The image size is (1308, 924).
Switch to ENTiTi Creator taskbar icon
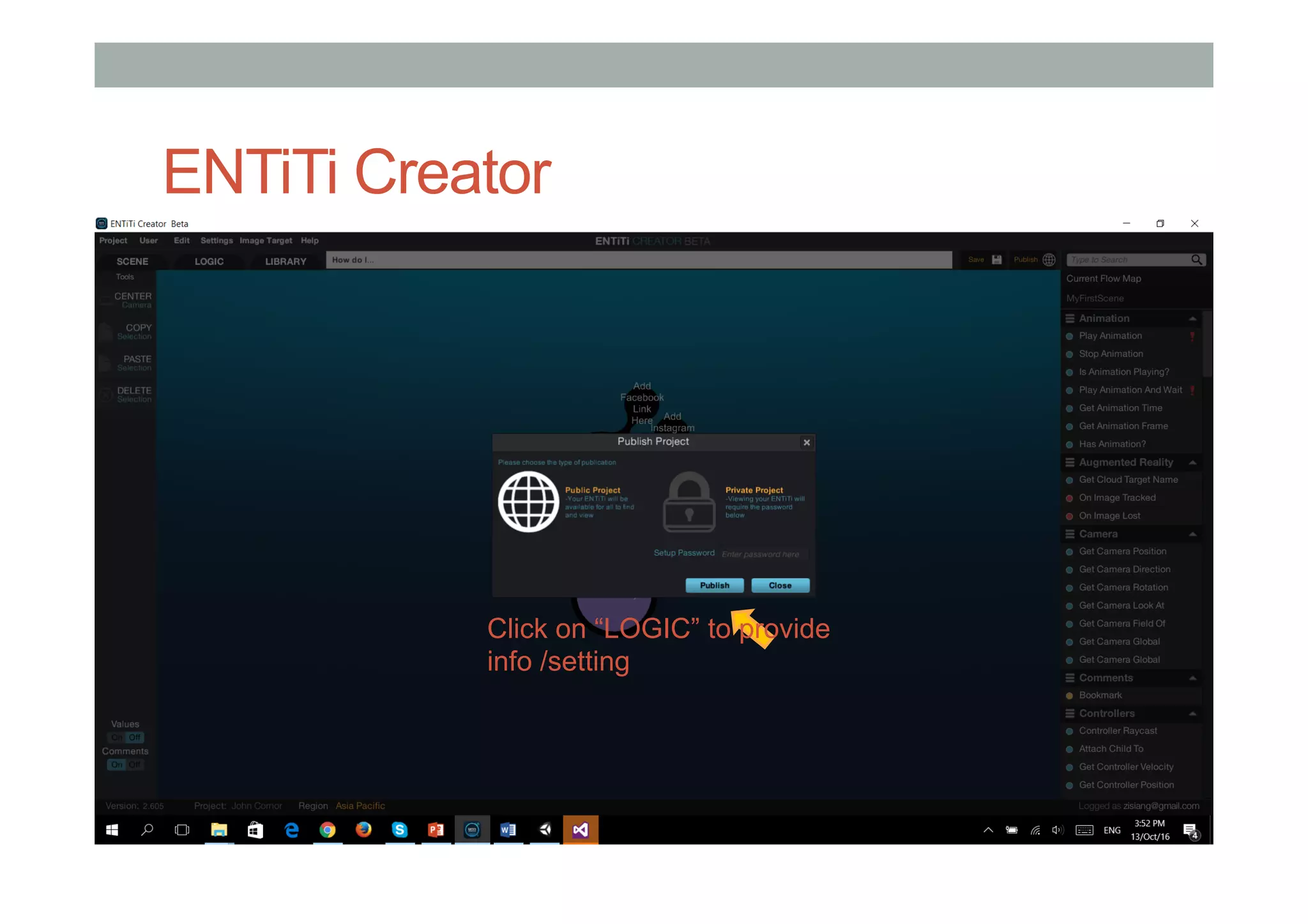472,829
